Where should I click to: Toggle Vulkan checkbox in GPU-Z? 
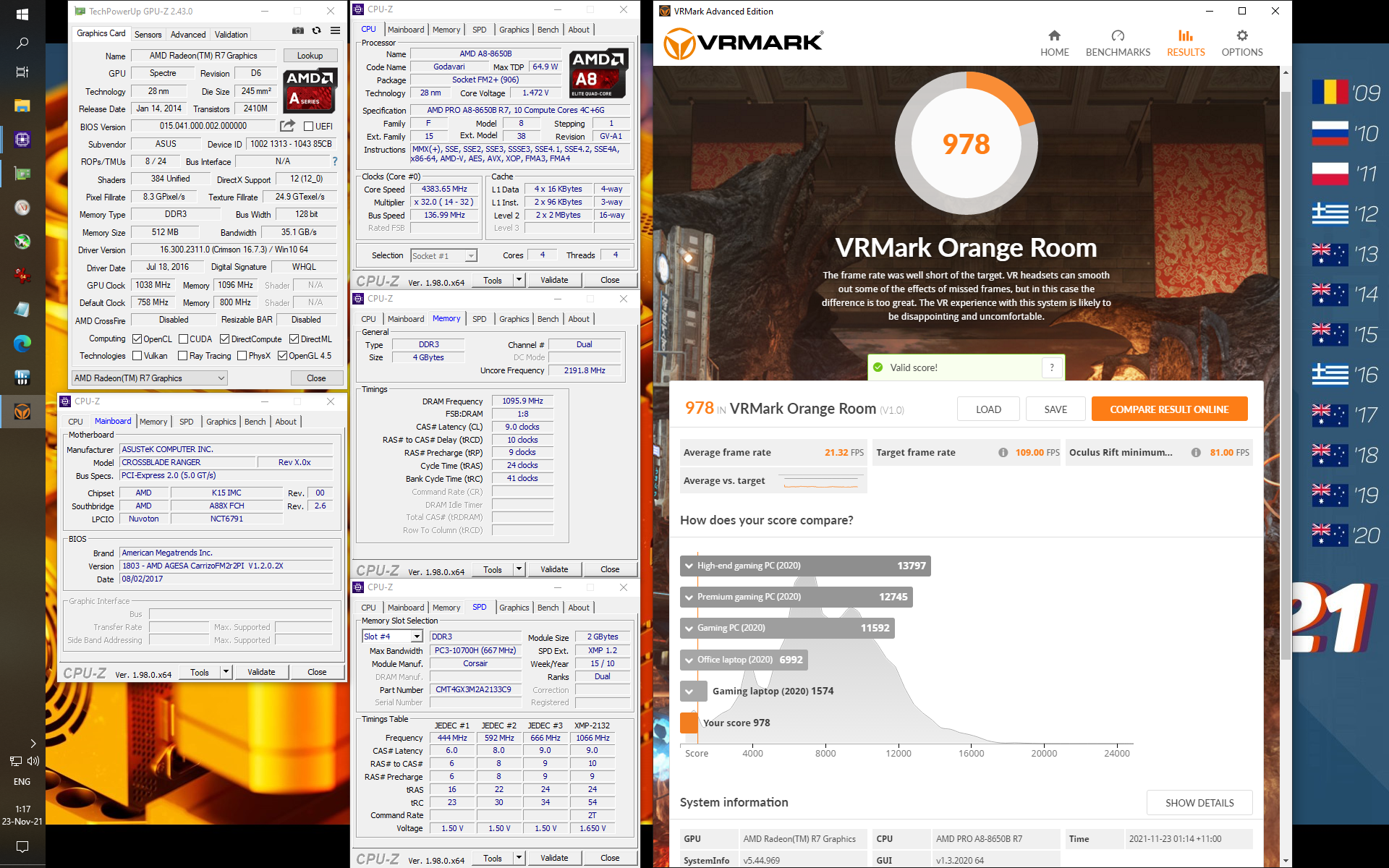pos(137,356)
